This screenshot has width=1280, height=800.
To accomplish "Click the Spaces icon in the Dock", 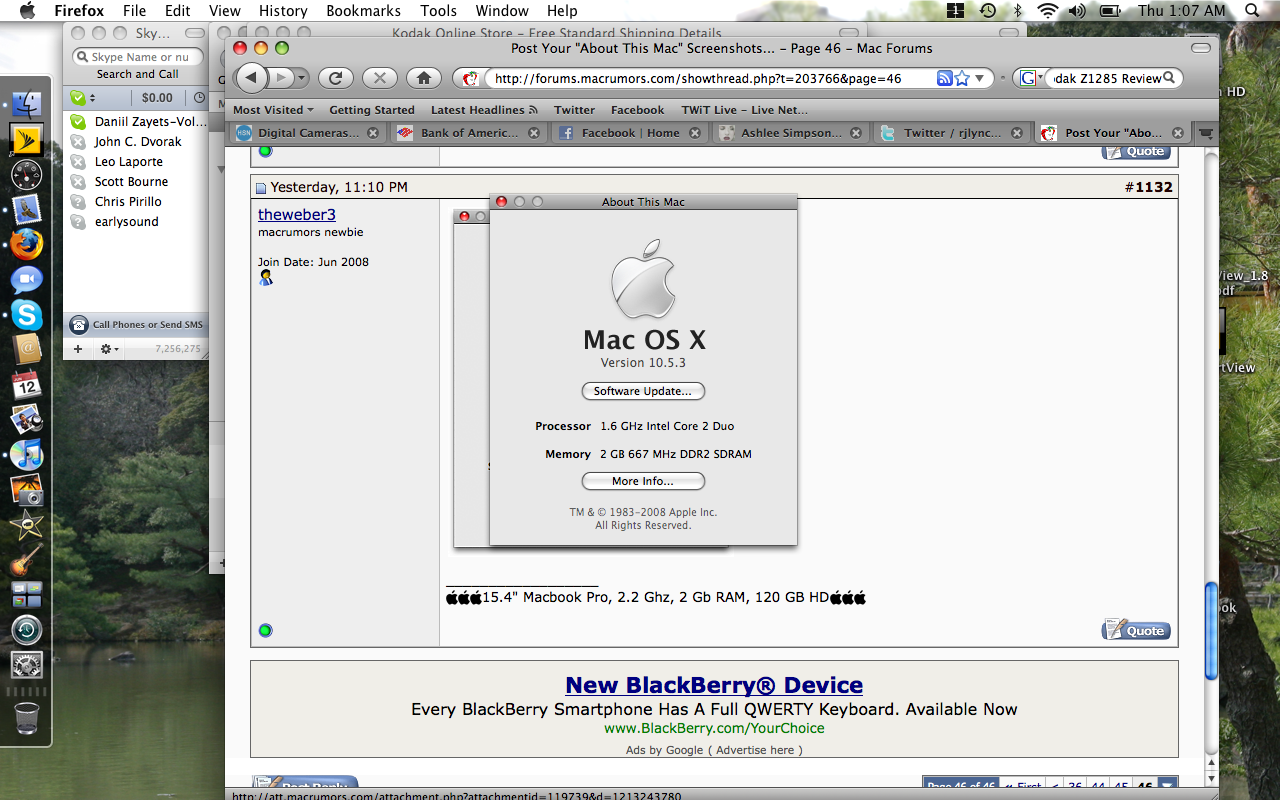I will coord(27,596).
